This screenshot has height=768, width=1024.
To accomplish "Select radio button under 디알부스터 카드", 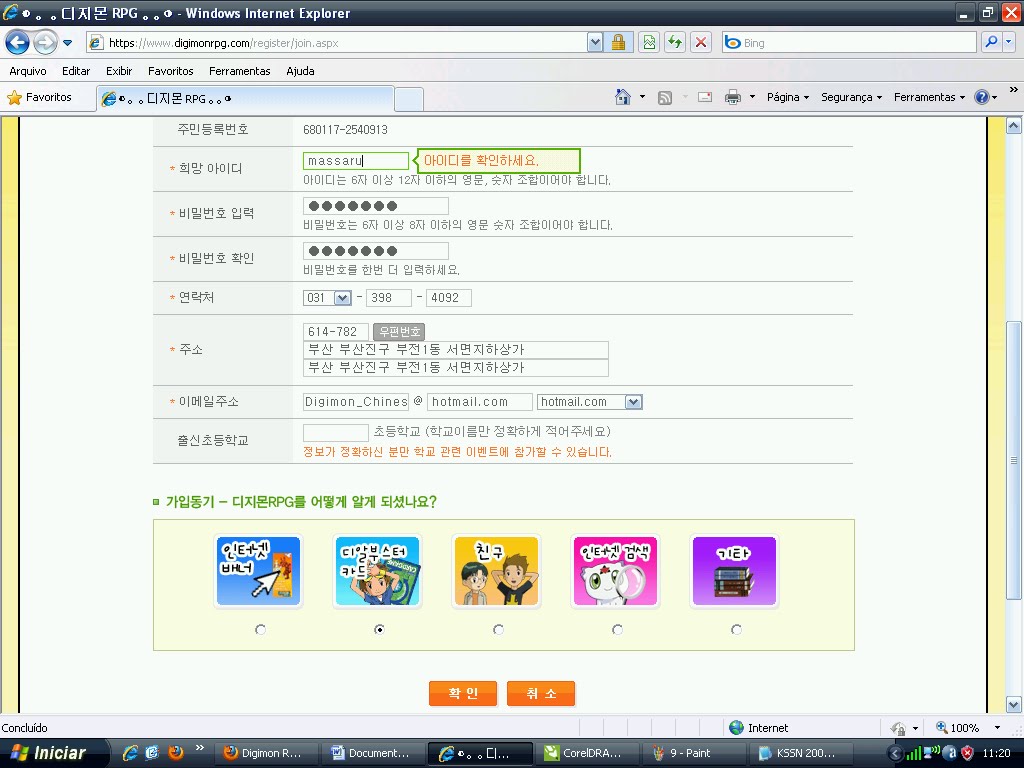I will coord(379,630).
